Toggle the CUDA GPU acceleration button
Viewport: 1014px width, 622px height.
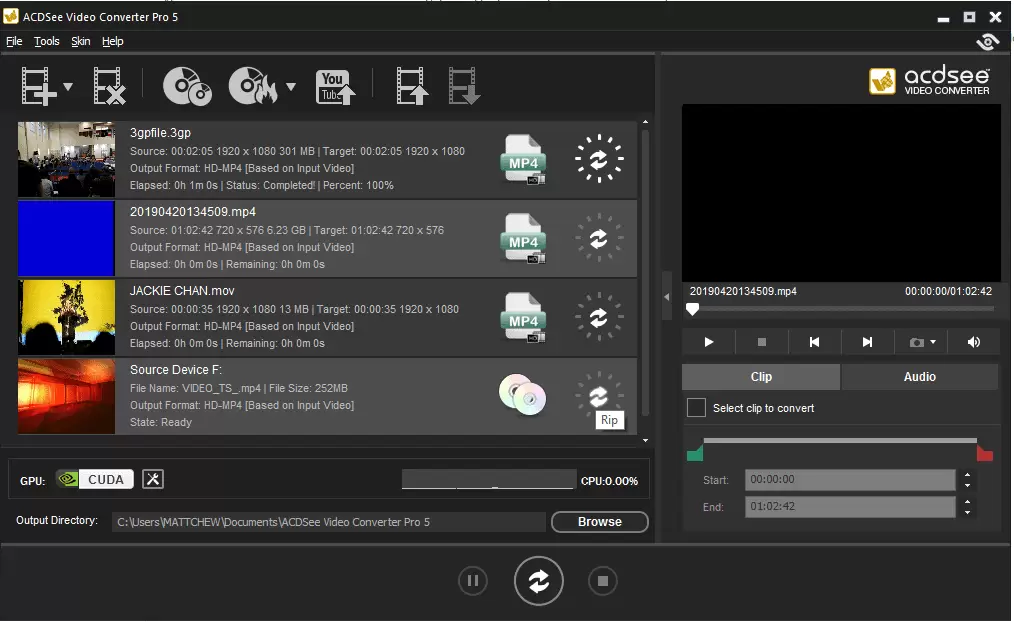(x=94, y=479)
